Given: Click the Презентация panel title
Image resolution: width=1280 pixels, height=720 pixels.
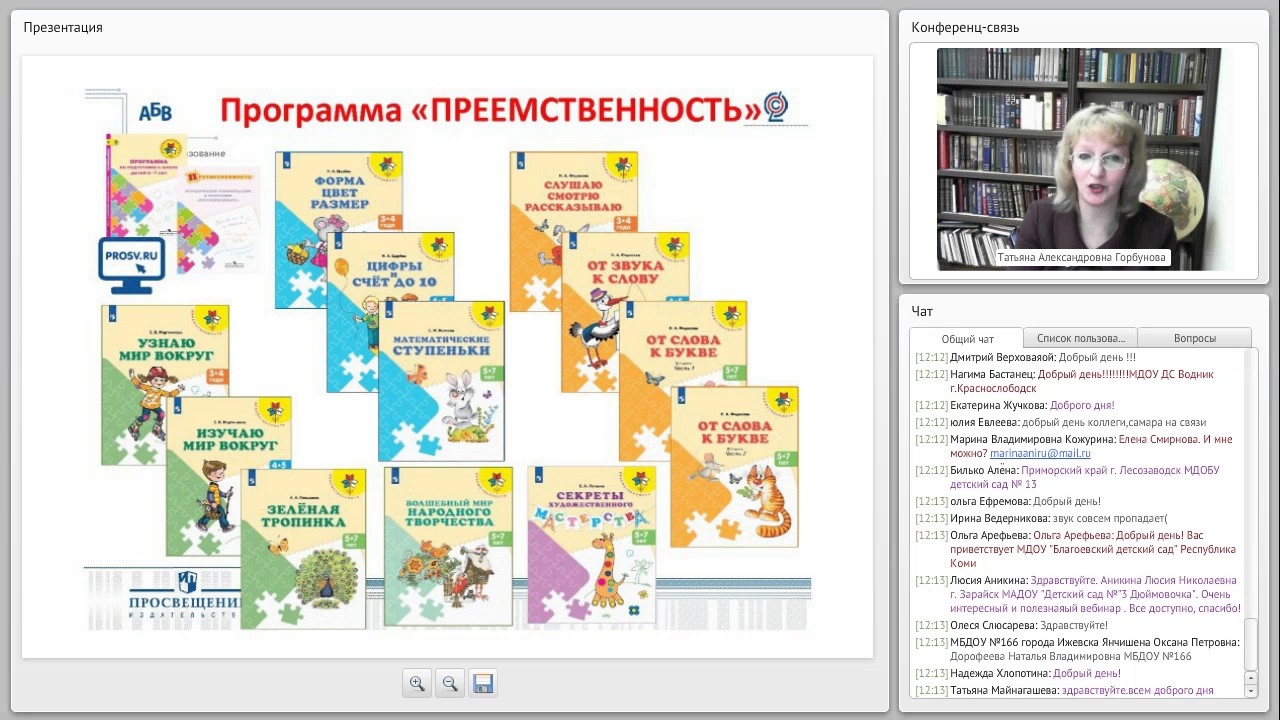Looking at the screenshot, I should [x=63, y=27].
